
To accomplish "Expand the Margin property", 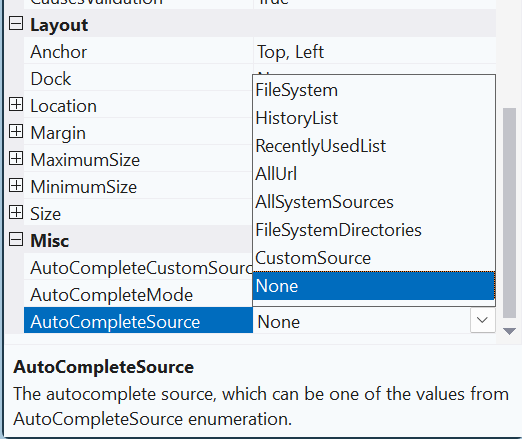I will click(x=16, y=132).
